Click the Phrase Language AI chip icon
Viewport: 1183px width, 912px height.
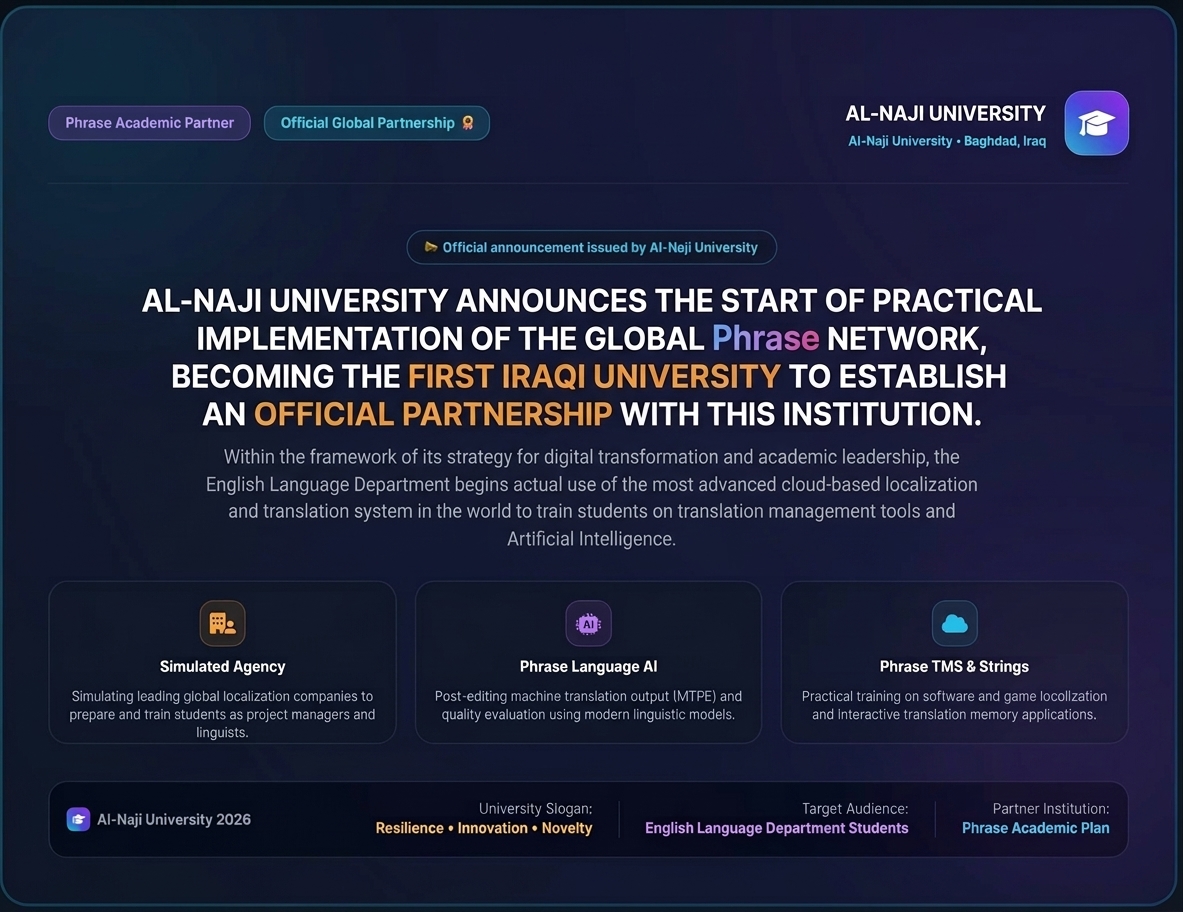pos(588,623)
